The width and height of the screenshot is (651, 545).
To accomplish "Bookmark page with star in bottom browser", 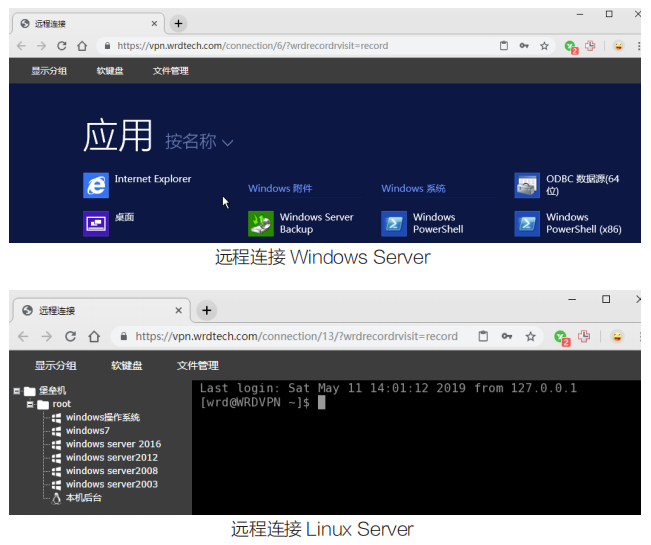I will tap(531, 336).
